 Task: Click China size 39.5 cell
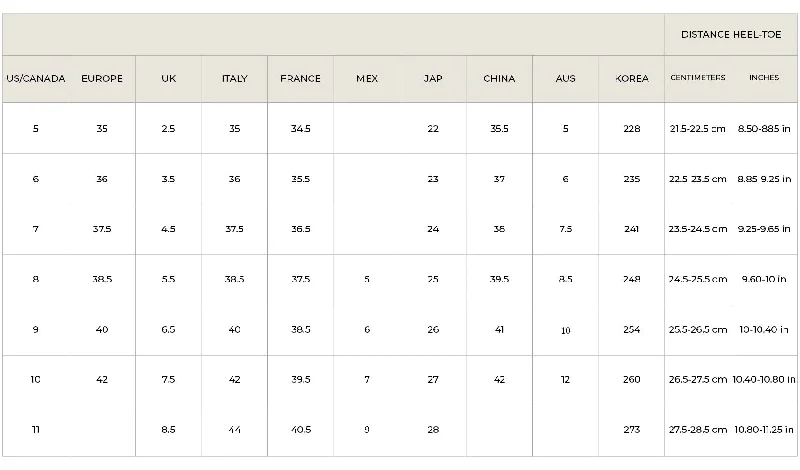point(499,279)
